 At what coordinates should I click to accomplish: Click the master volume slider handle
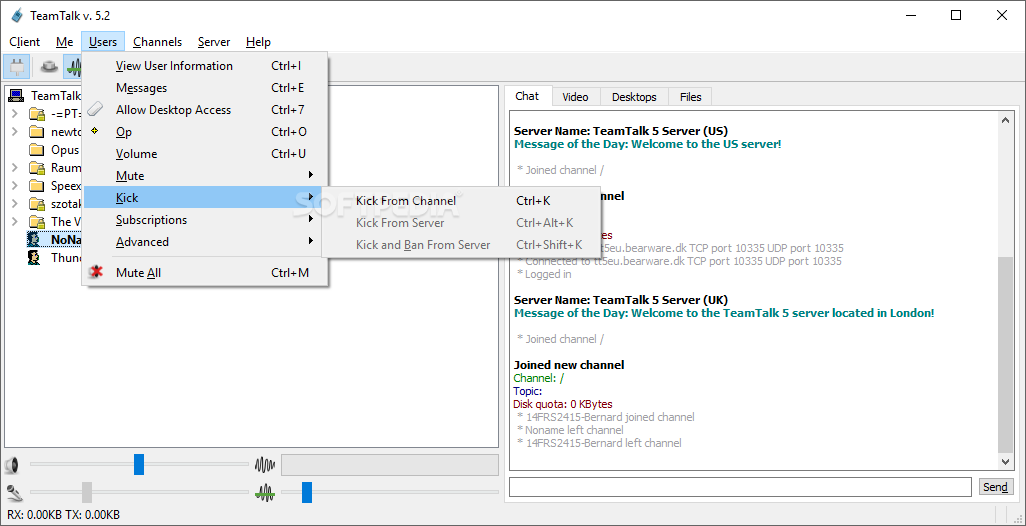click(x=139, y=465)
